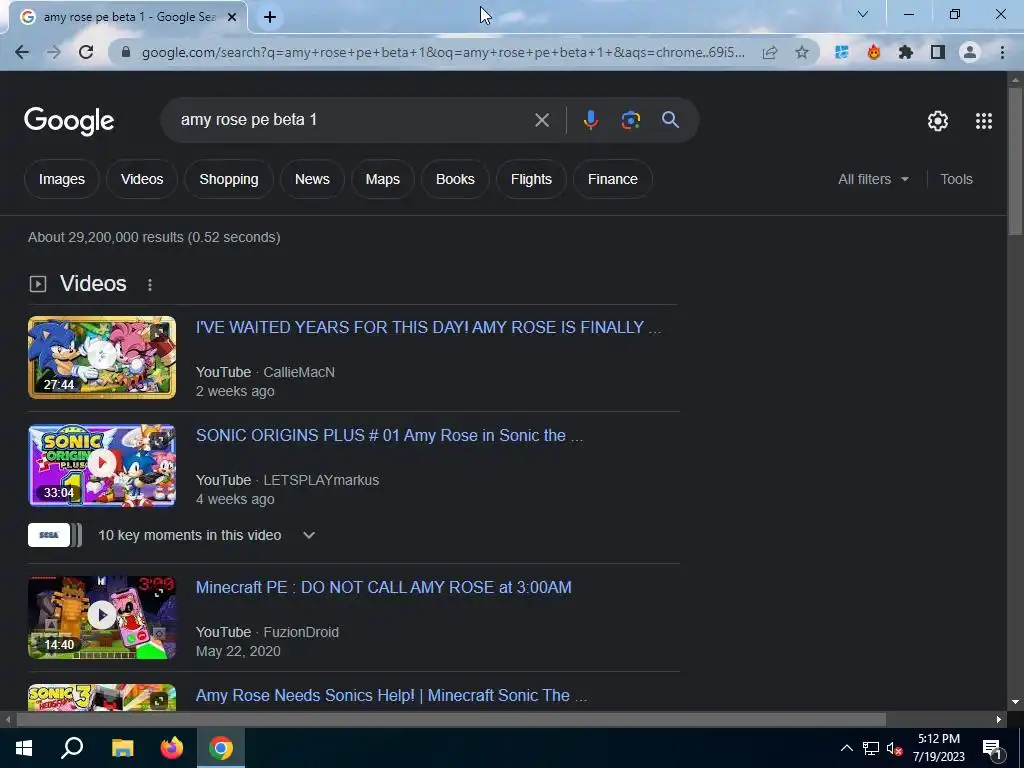Filter results by Shopping
Viewport: 1024px width, 768px height.
click(229, 179)
